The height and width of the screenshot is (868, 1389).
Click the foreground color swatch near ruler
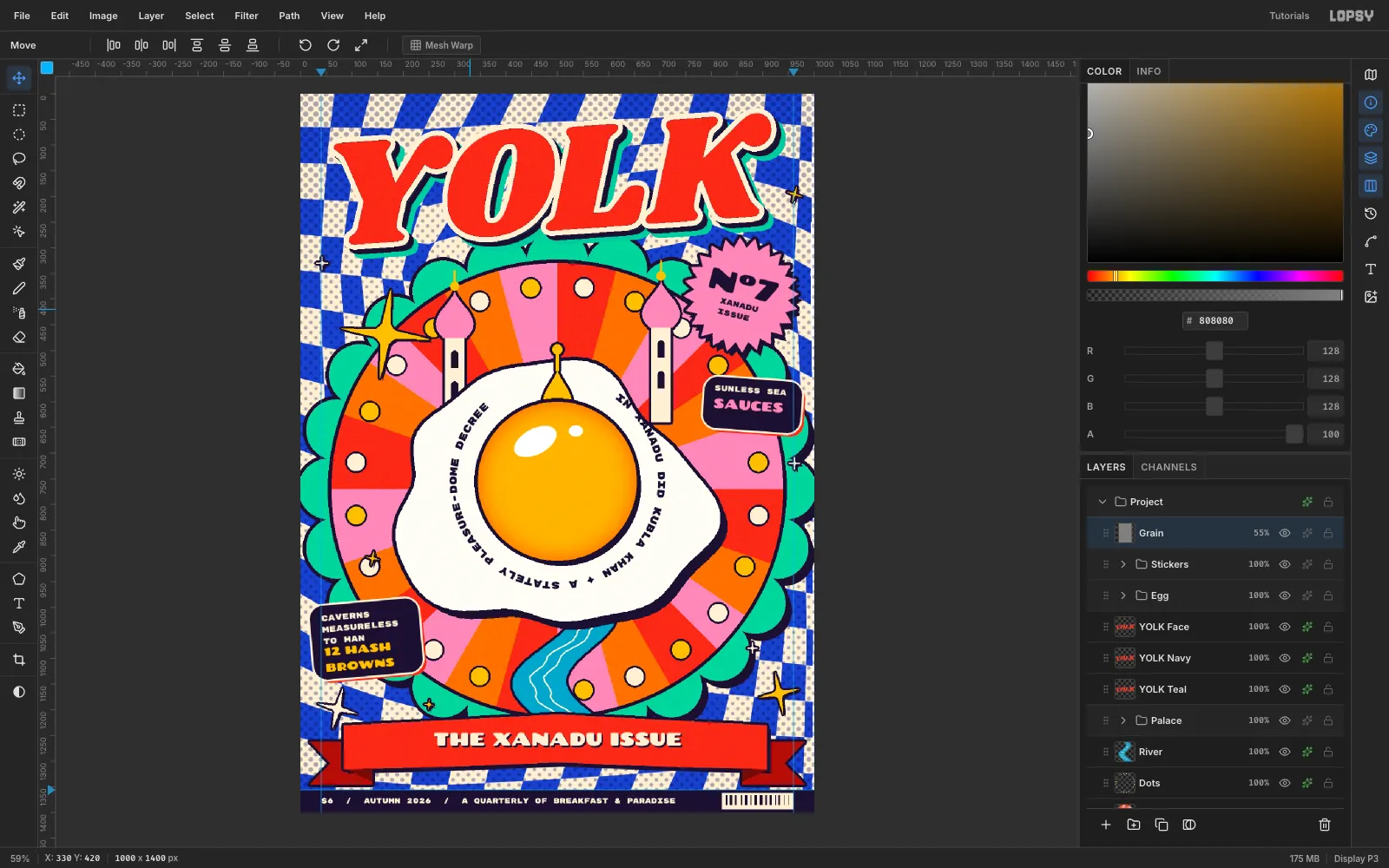47,68
